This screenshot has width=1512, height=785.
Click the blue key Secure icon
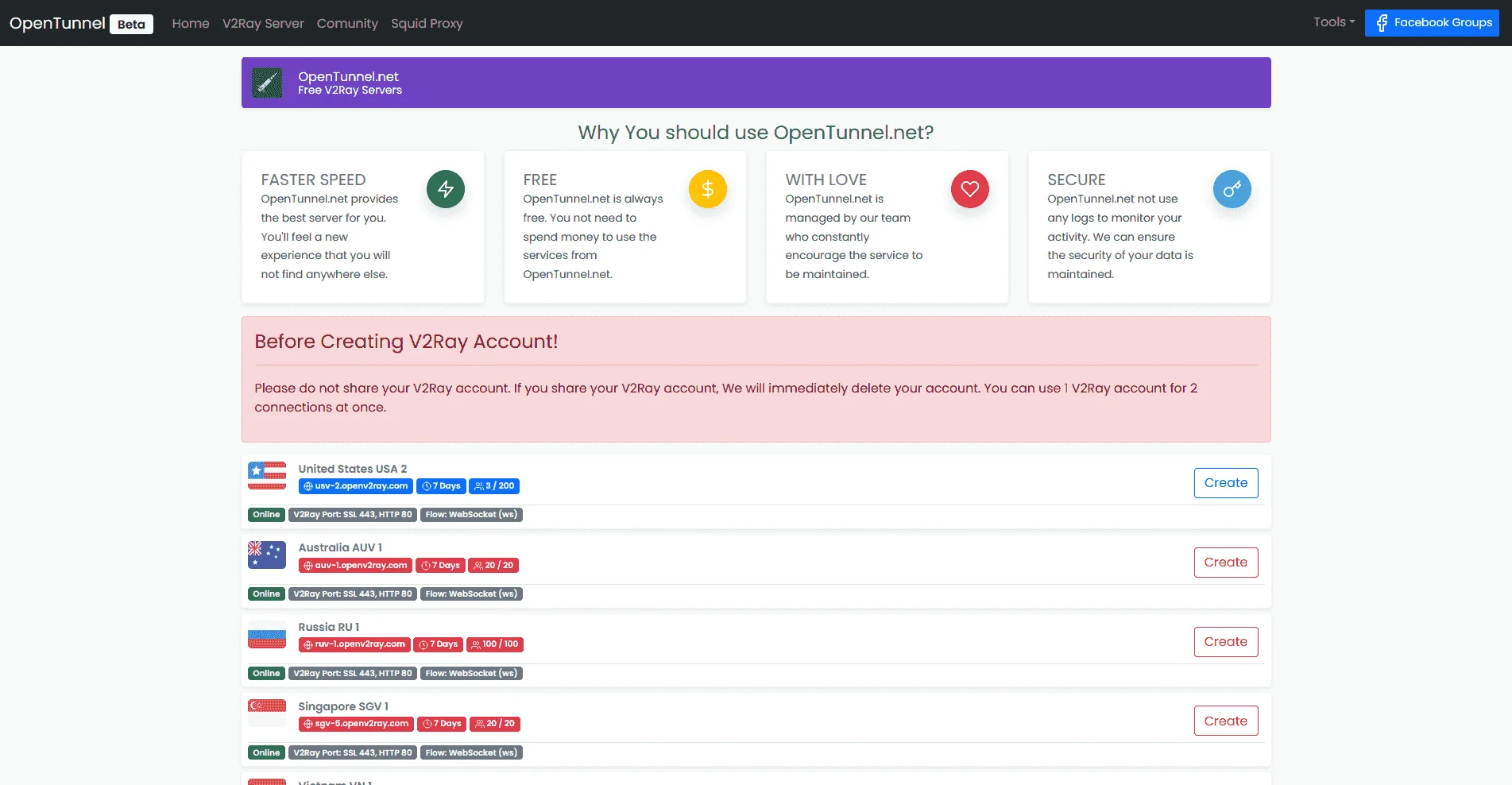(1232, 189)
